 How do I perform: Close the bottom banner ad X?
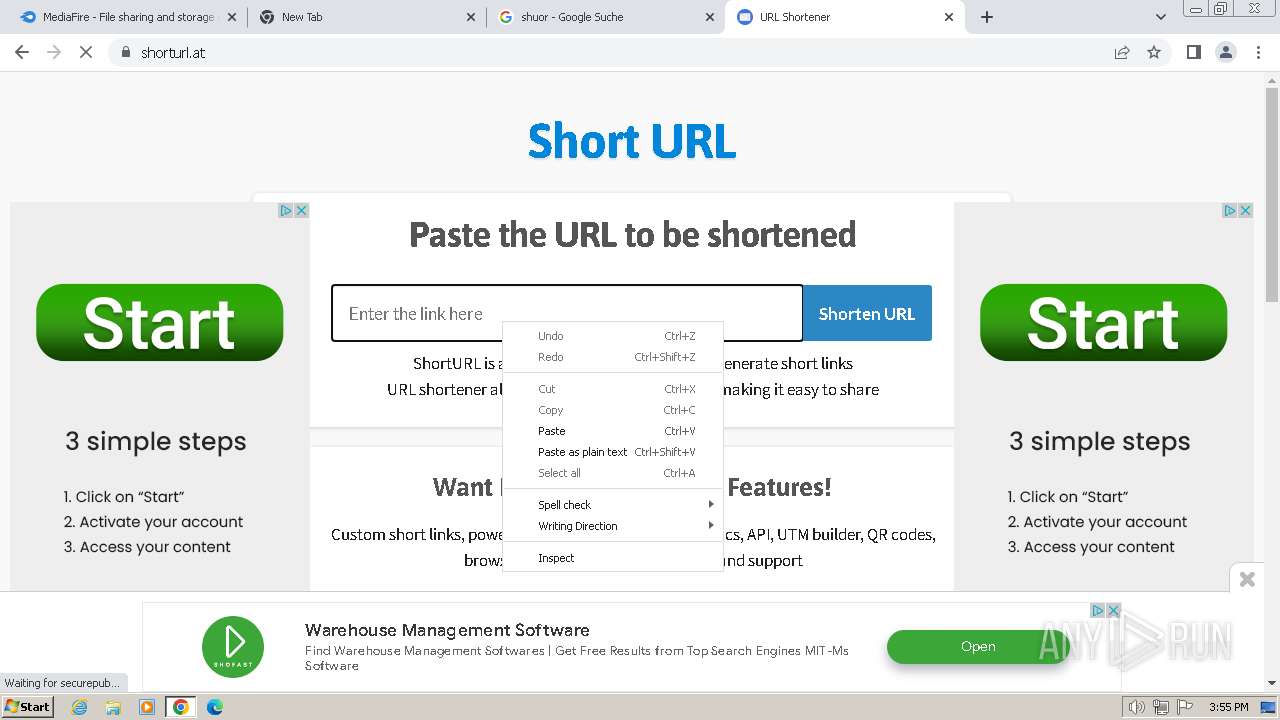point(1113,610)
